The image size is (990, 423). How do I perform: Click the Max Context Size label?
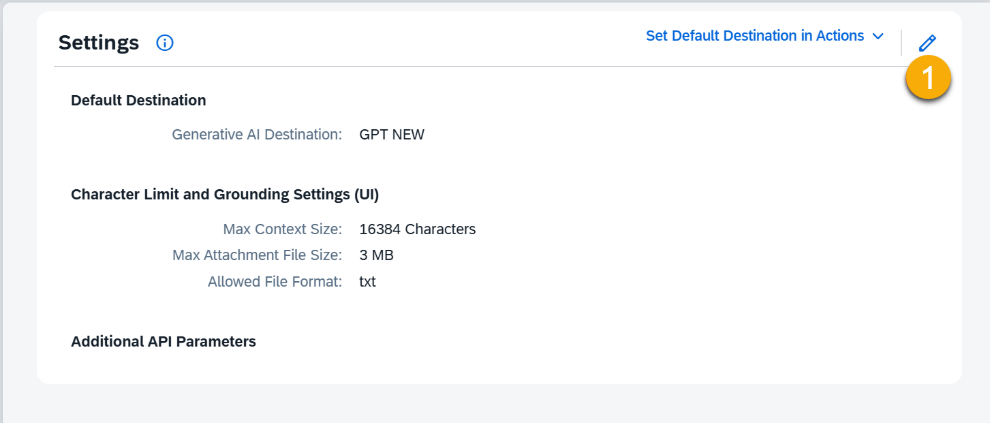[282, 229]
